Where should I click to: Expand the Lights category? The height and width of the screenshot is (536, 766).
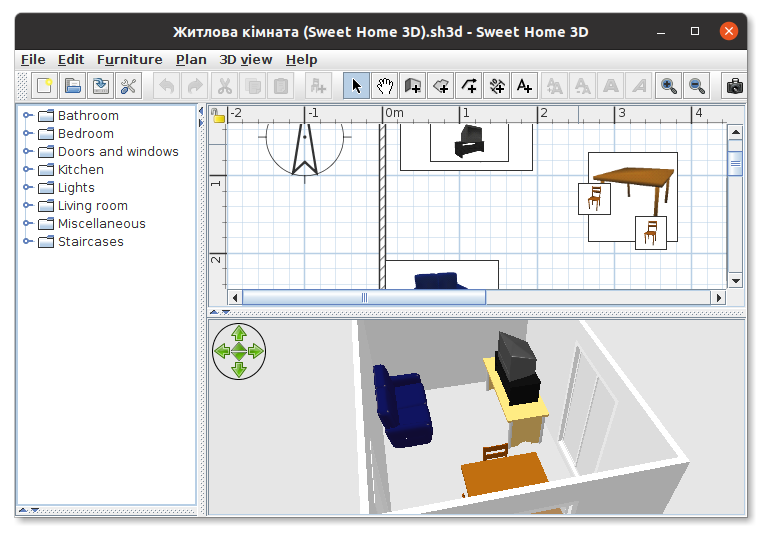click(28, 188)
